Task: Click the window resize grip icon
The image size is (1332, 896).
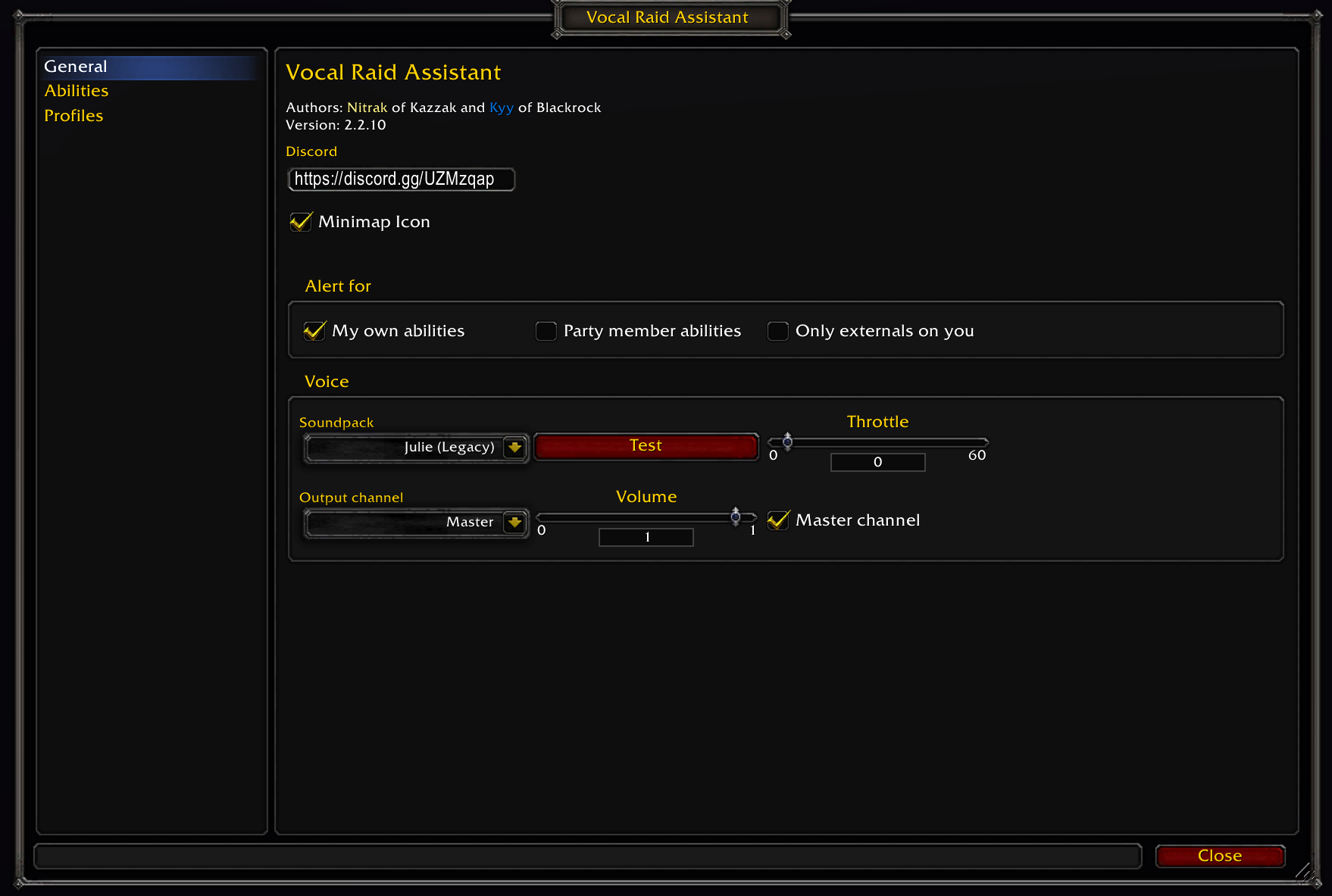Action: [x=1303, y=871]
